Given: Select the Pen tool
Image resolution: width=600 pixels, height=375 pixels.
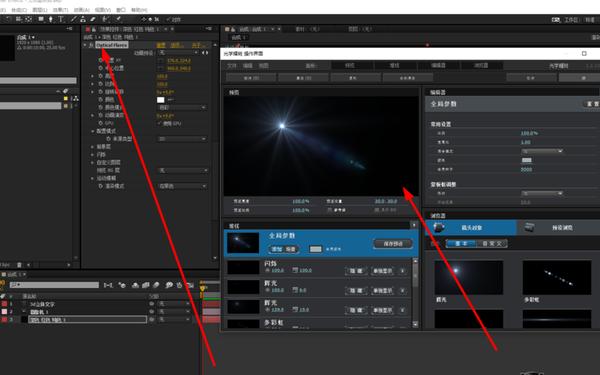Looking at the screenshot, I should [51, 19].
